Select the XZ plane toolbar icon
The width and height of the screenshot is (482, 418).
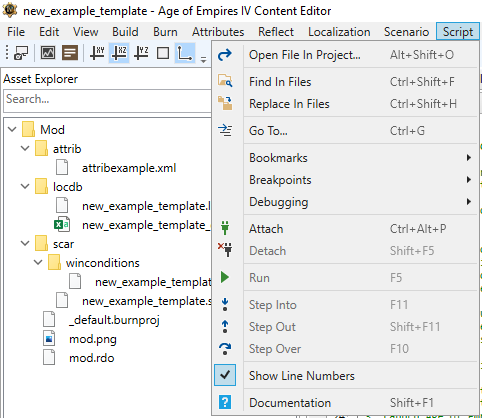click(x=119, y=53)
